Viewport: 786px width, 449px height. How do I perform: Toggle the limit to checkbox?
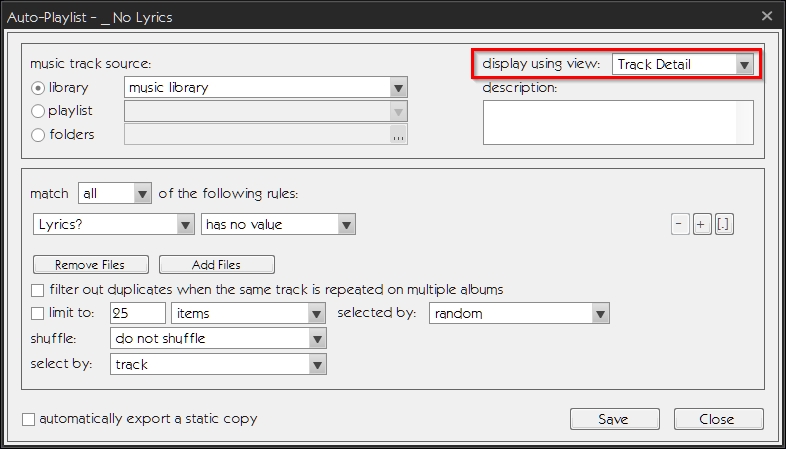(38, 314)
